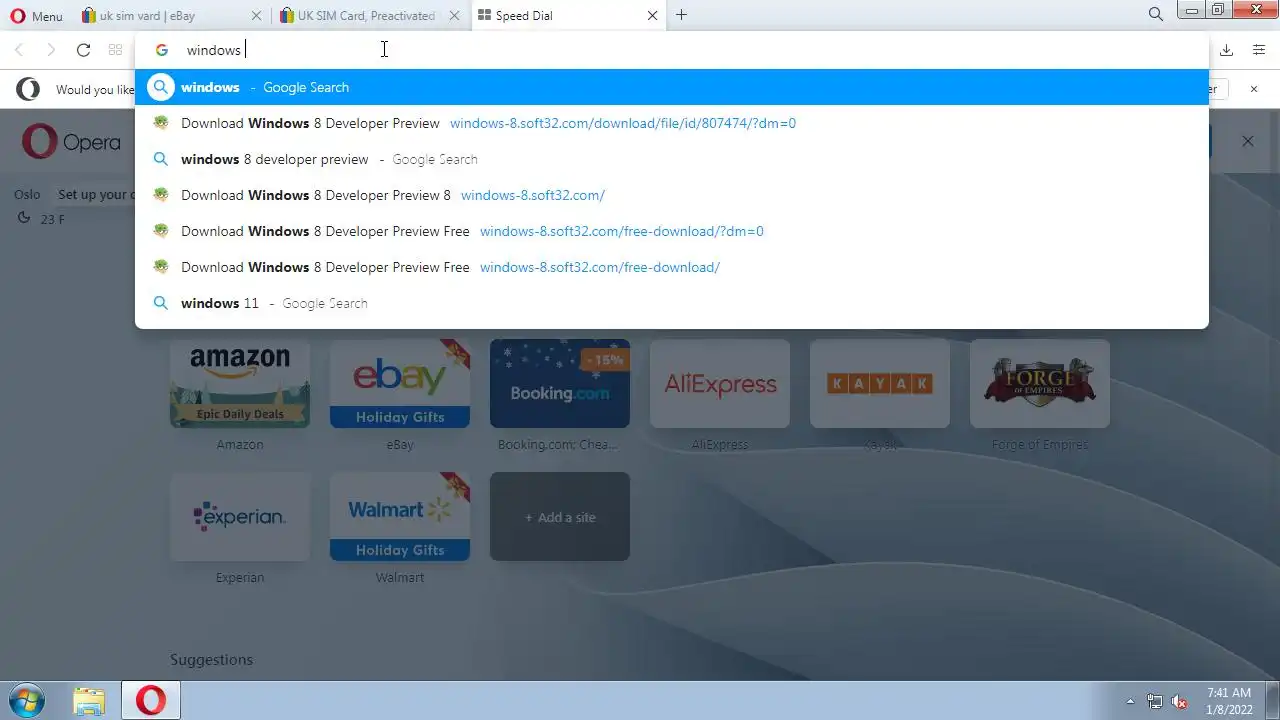Screen dimensions: 1280x720
Task: Open the Booking.com speed dial tile
Action: tap(560, 384)
